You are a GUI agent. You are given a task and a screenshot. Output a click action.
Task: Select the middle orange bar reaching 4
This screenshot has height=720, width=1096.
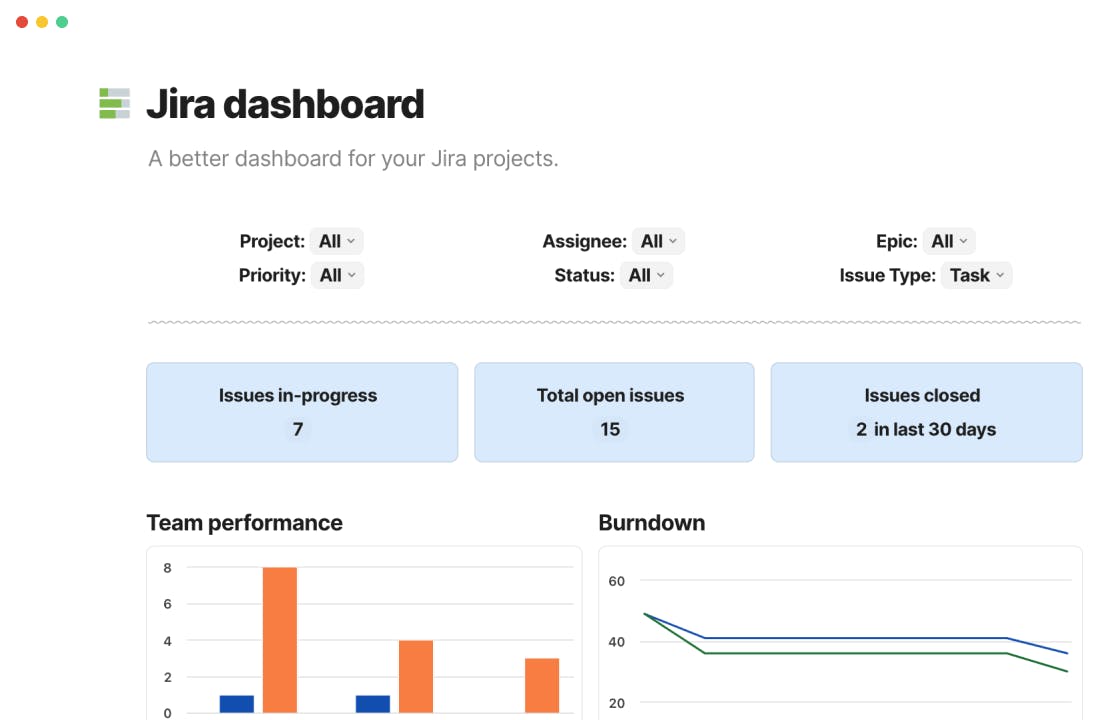[x=416, y=677]
